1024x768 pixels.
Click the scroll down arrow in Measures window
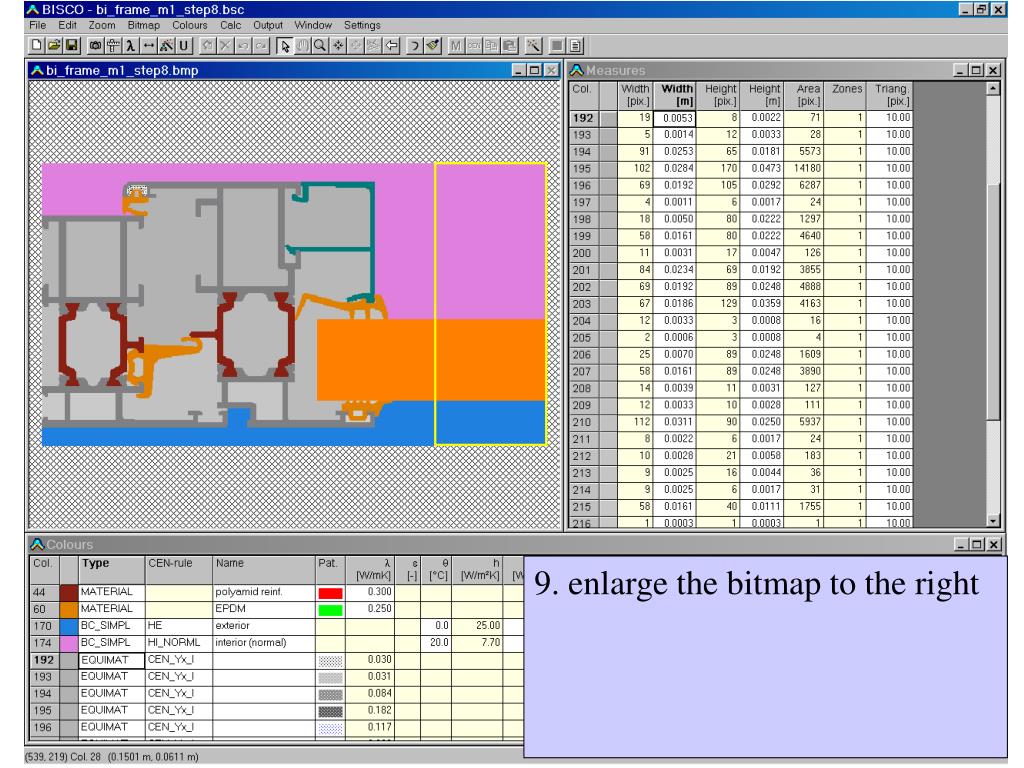coord(993,520)
